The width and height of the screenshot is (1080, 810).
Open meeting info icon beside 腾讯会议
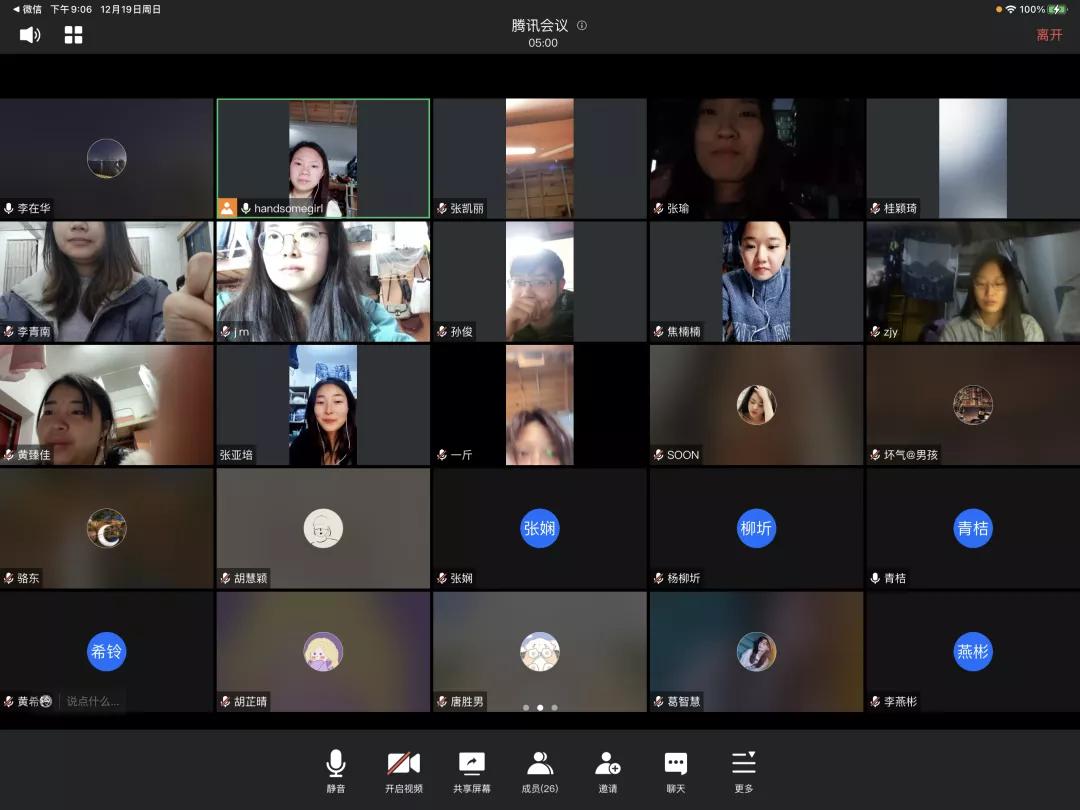click(582, 26)
